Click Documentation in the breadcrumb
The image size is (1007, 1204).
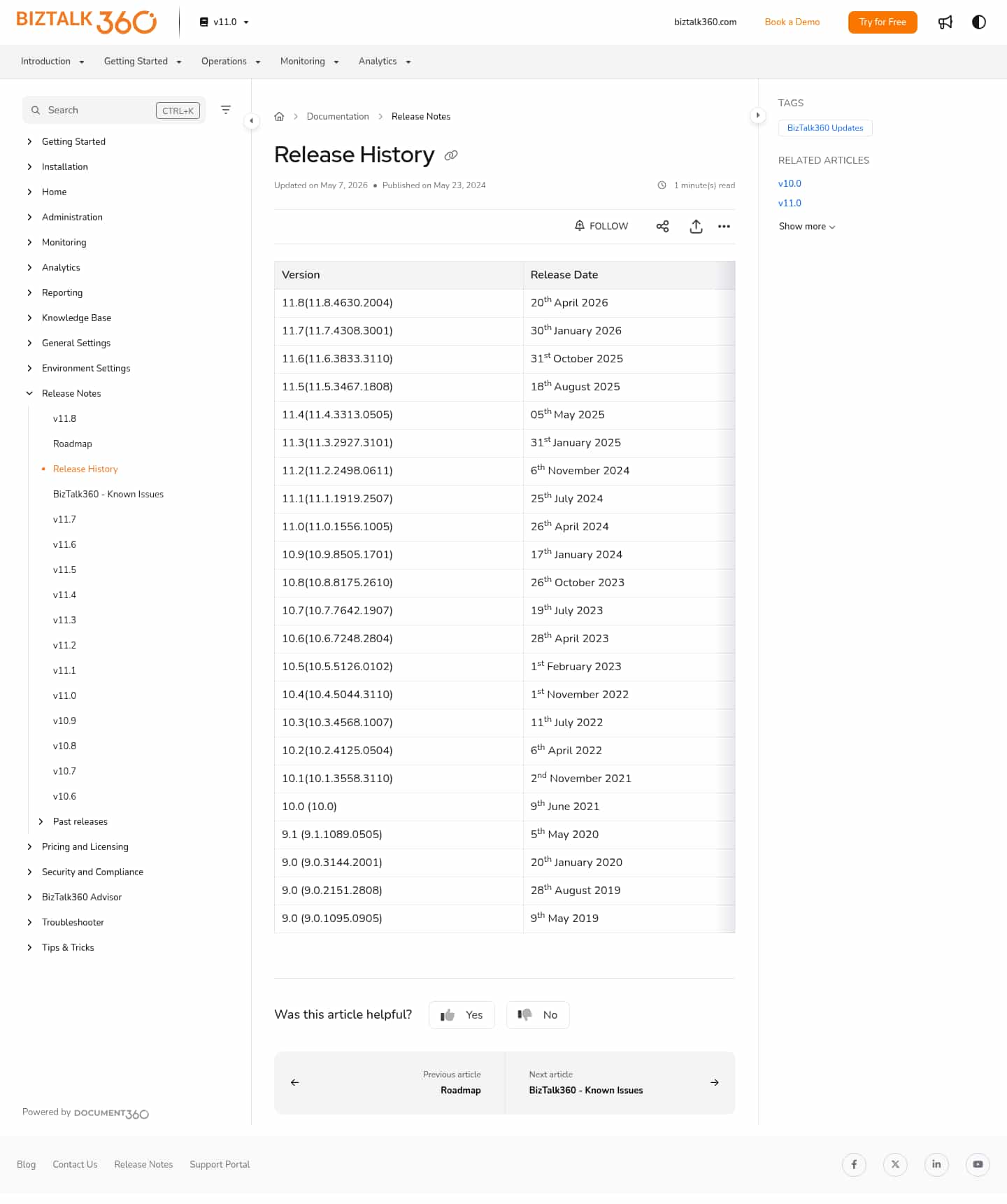[338, 116]
